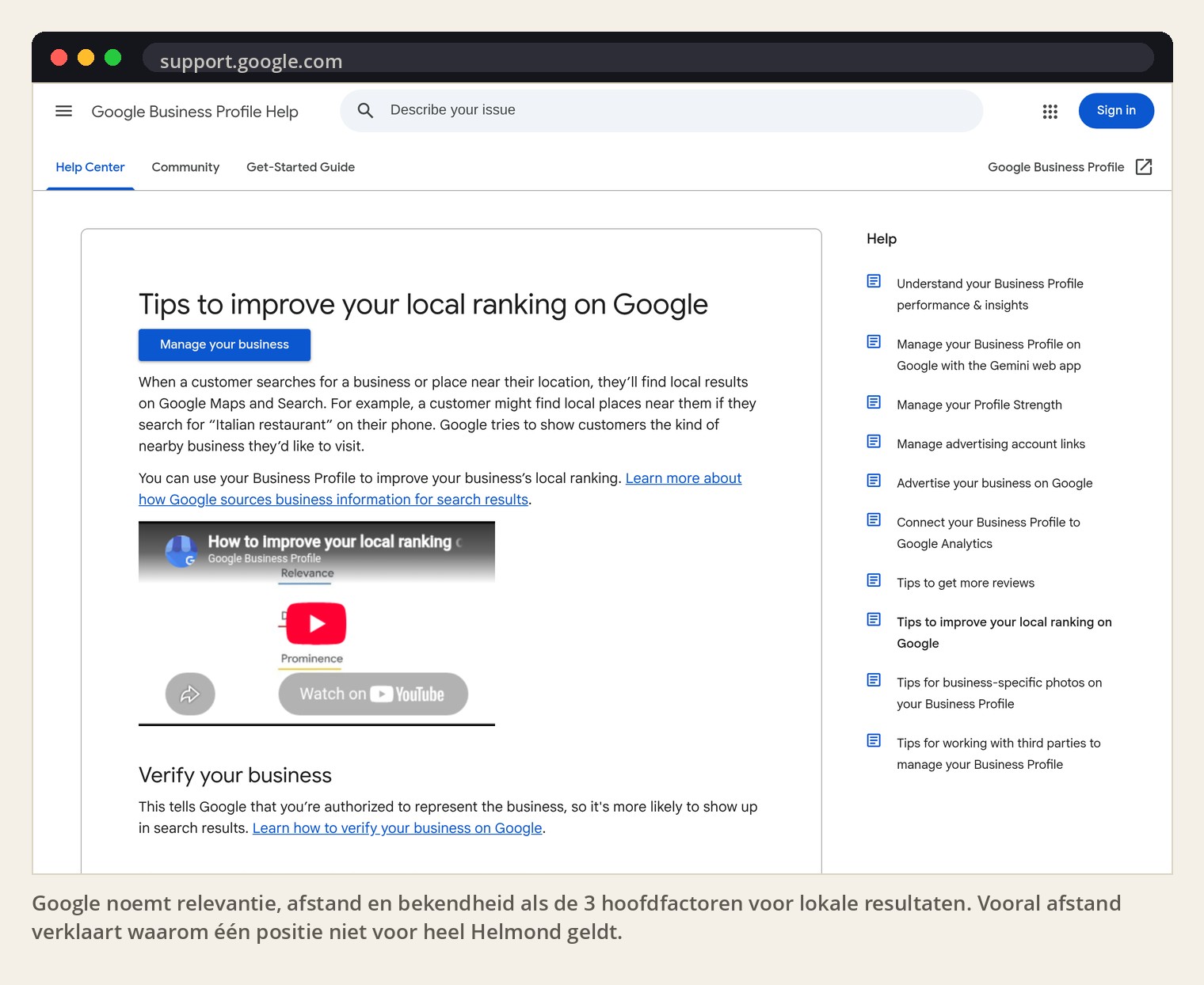This screenshot has width=1204, height=985.
Task: Click Watch on YouTube button
Action: [373, 694]
